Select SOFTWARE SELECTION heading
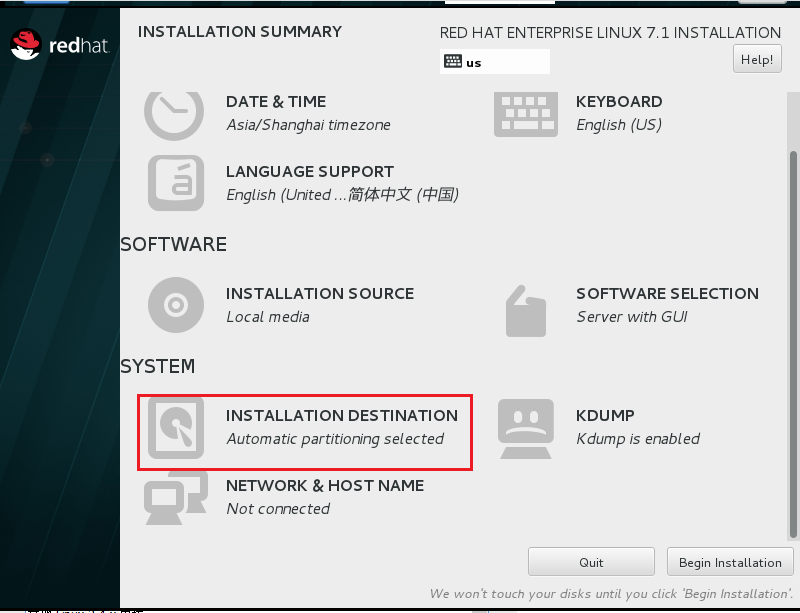The height and width of the screenshot is (613, 800). click(667, 293)
